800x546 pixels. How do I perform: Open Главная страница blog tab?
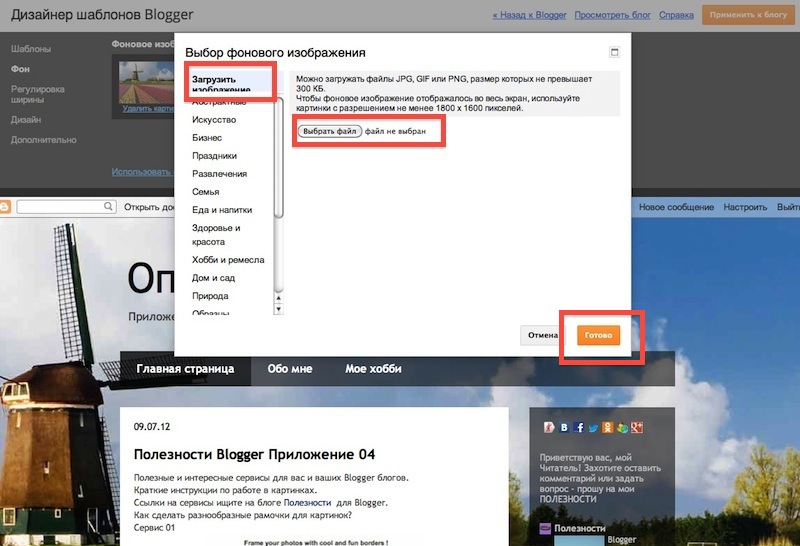tap(185, 368)
